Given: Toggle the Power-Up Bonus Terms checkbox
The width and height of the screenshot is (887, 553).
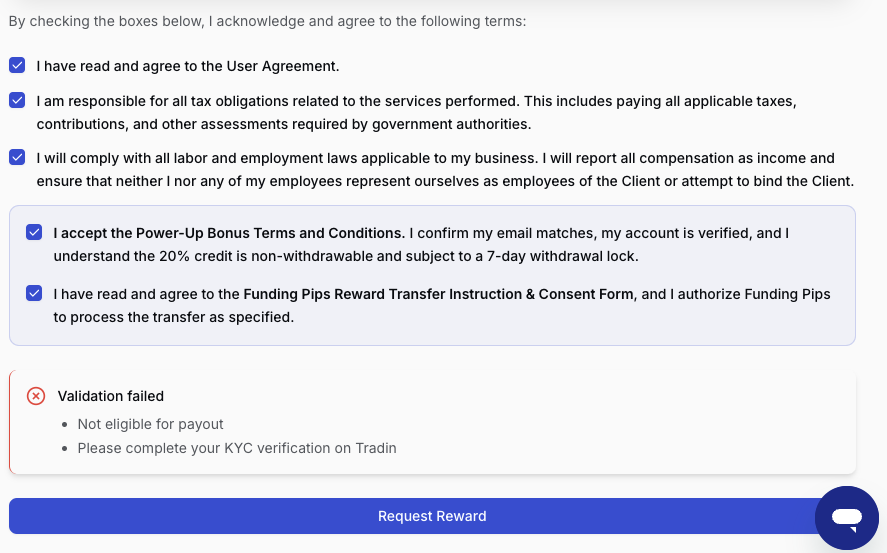Looking at the screenshot, I should point(34,233).
